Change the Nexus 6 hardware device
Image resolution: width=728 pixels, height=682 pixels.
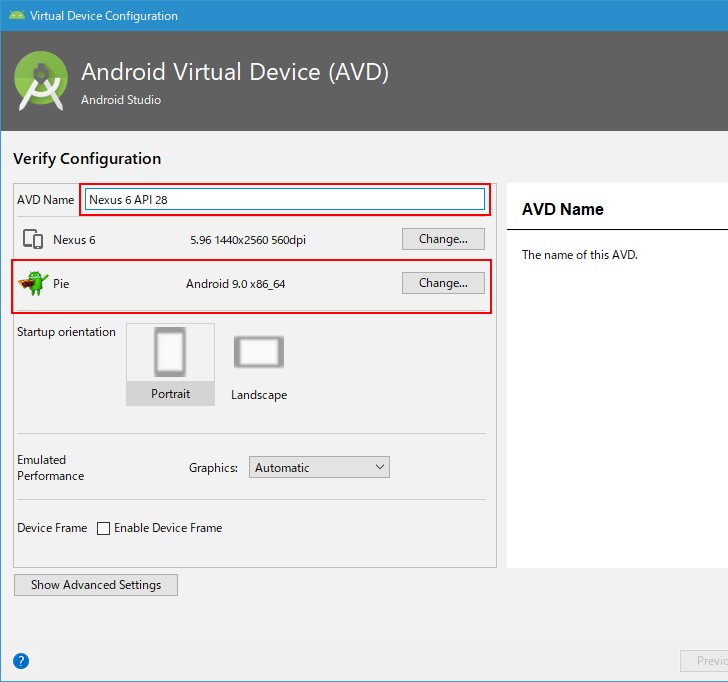(x=443, y=239)
